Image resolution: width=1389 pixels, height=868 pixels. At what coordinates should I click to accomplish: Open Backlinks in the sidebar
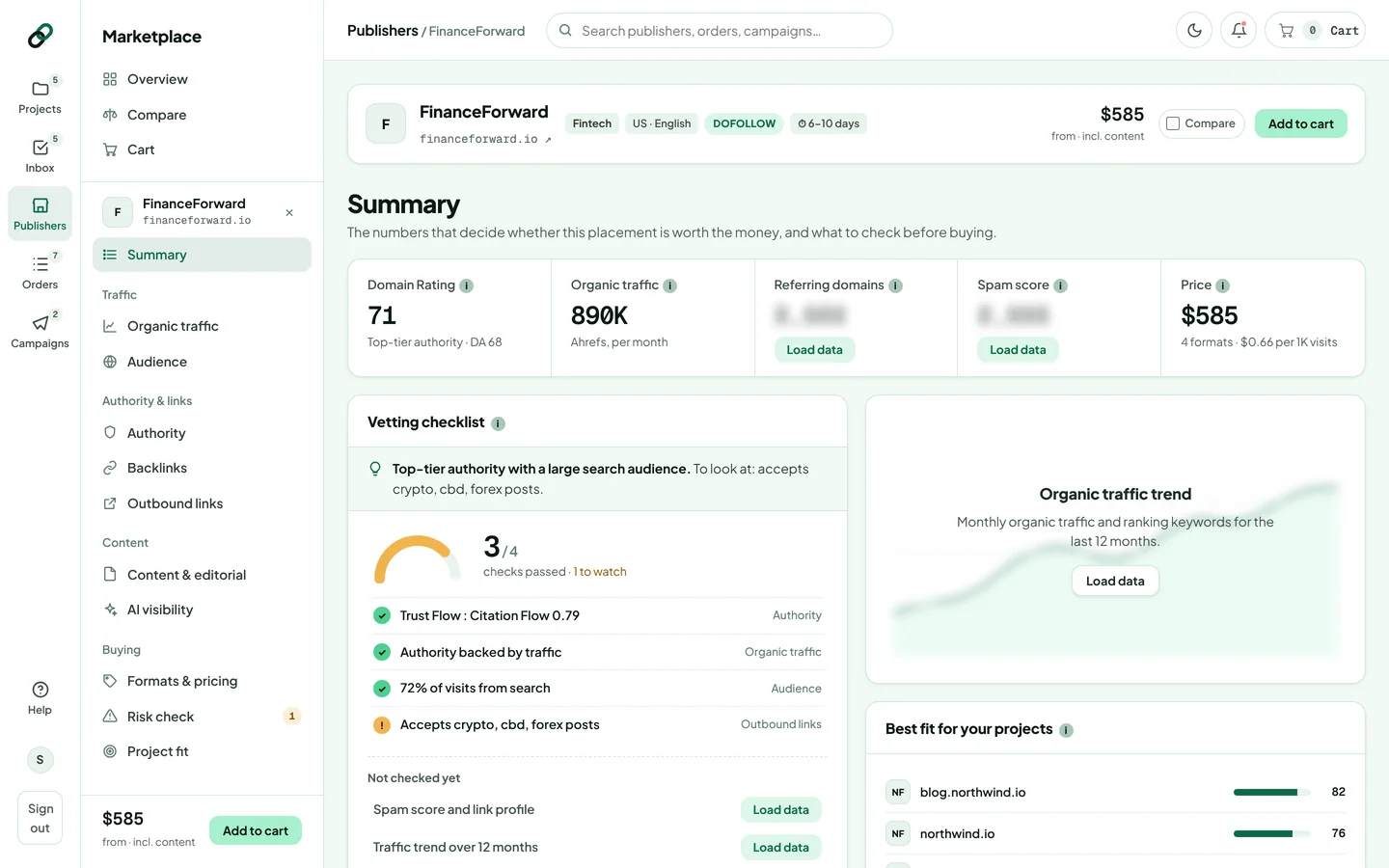point(202,468)
